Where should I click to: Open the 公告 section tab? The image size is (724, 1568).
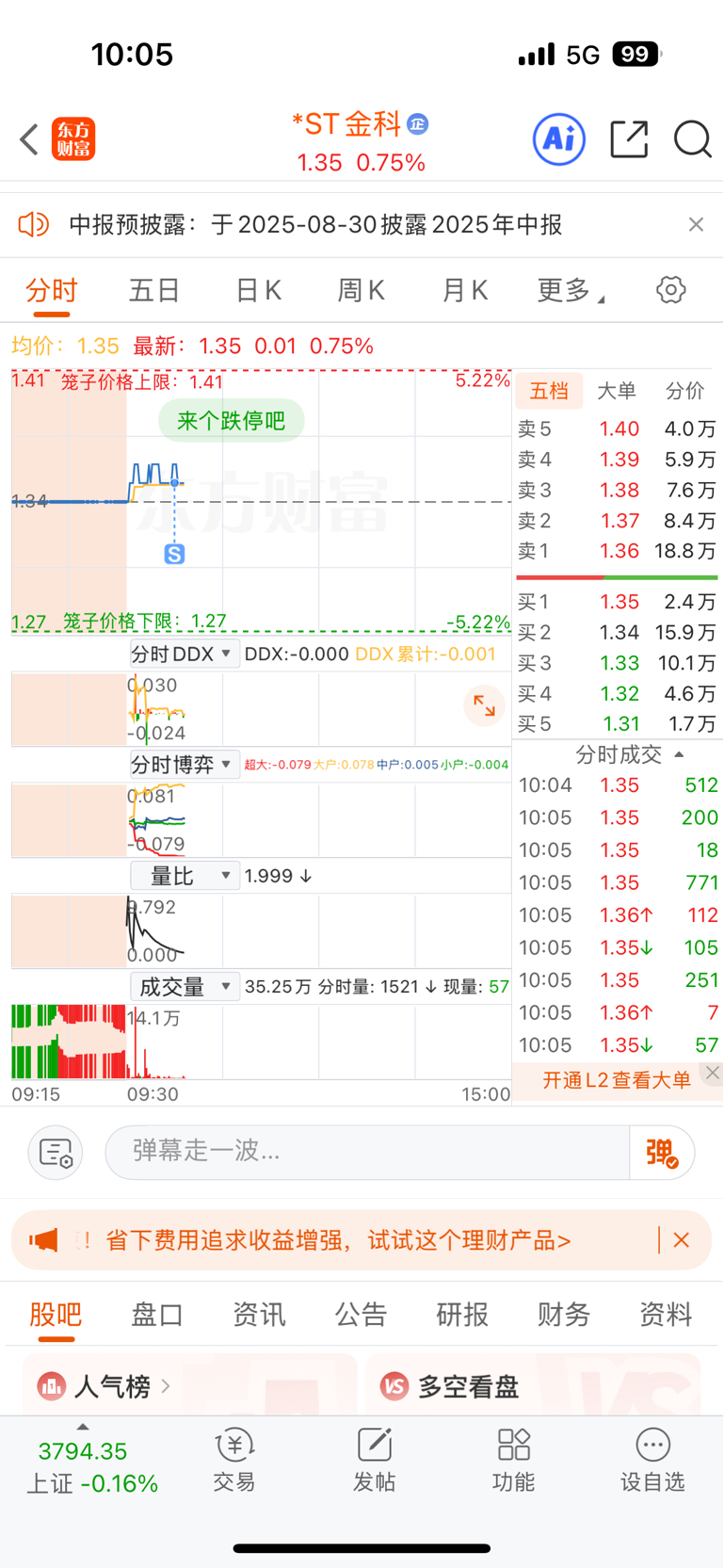coord(361,1314)
